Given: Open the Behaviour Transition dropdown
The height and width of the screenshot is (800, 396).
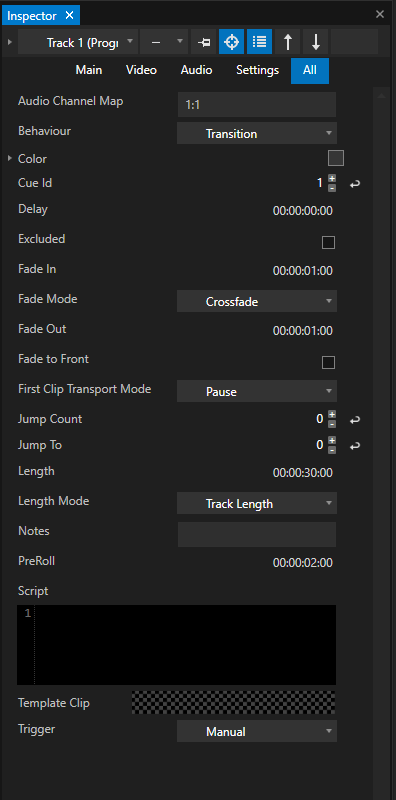Looking at the screenshot, I should [x=257, y=134].
